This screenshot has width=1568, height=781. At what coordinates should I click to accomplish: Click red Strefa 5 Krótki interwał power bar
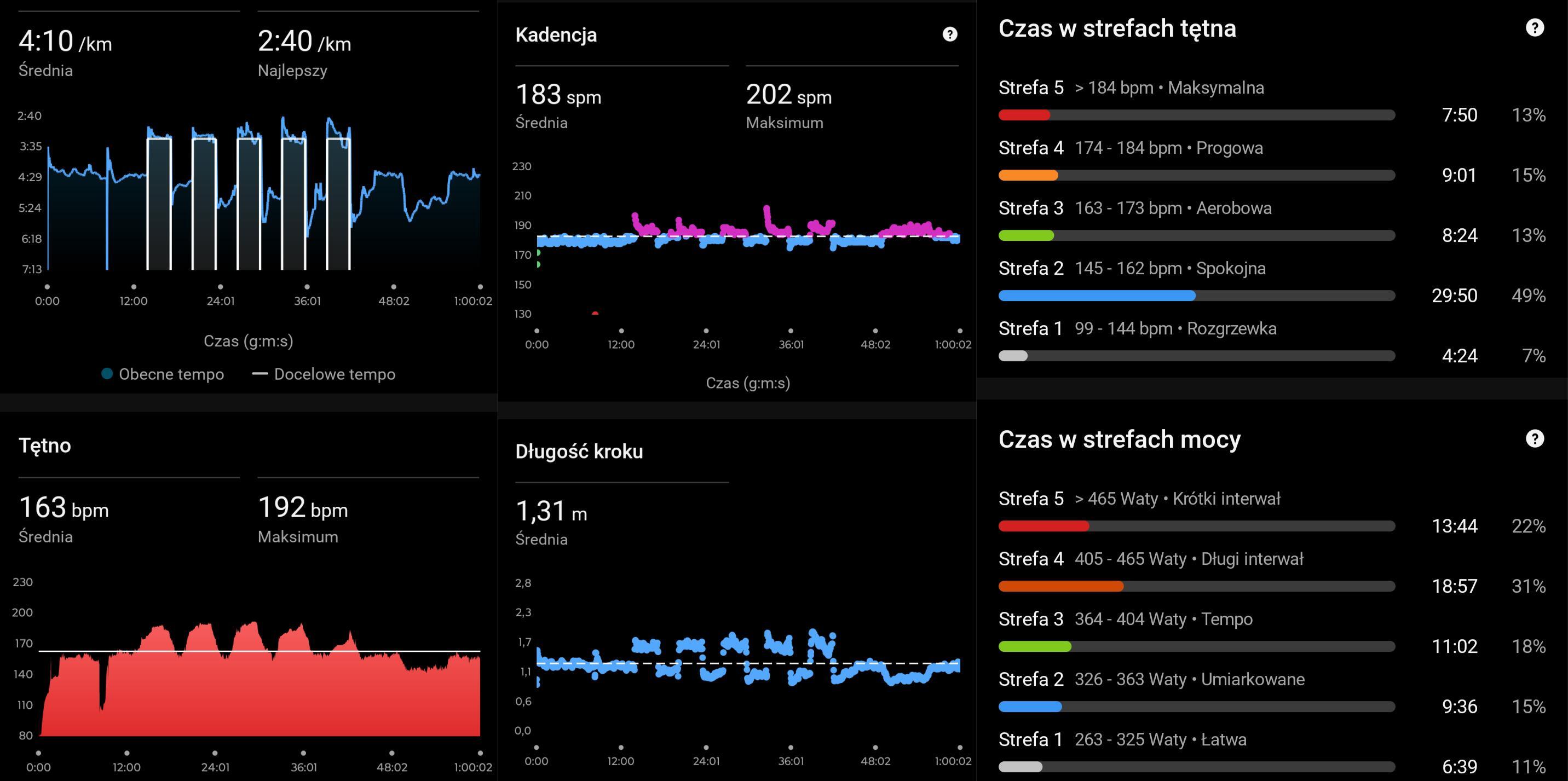1044,526
